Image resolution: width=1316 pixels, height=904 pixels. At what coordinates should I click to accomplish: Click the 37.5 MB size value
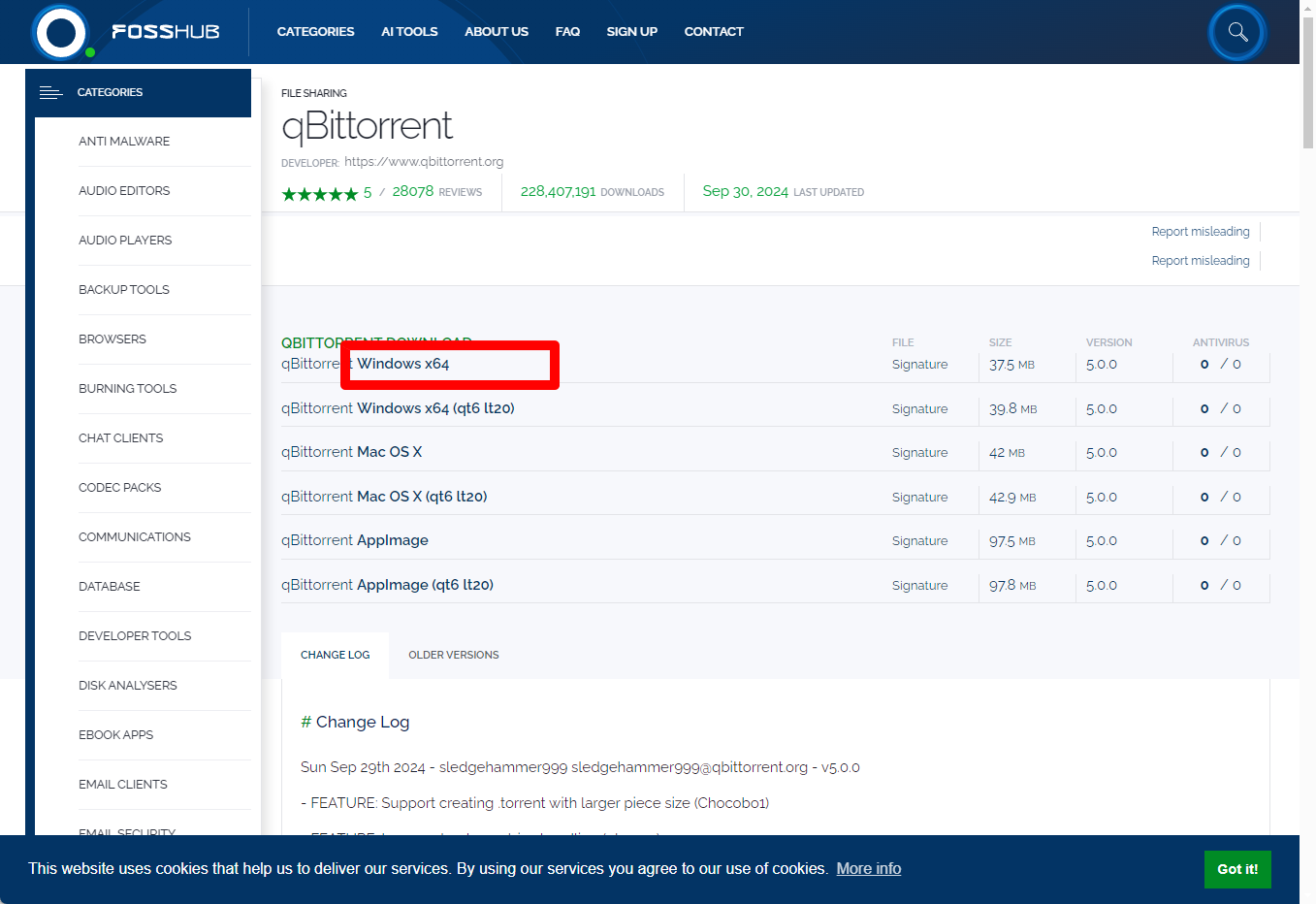click(x=1011, y=365)
